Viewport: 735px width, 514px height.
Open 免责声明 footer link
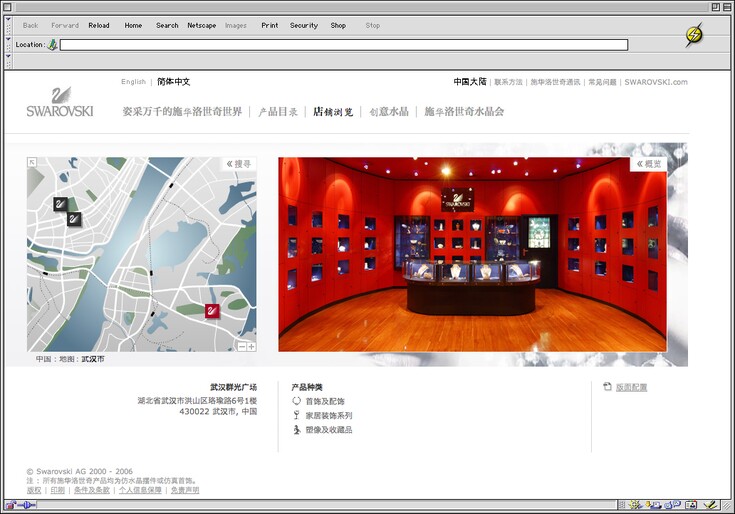(x=185, y=490)
